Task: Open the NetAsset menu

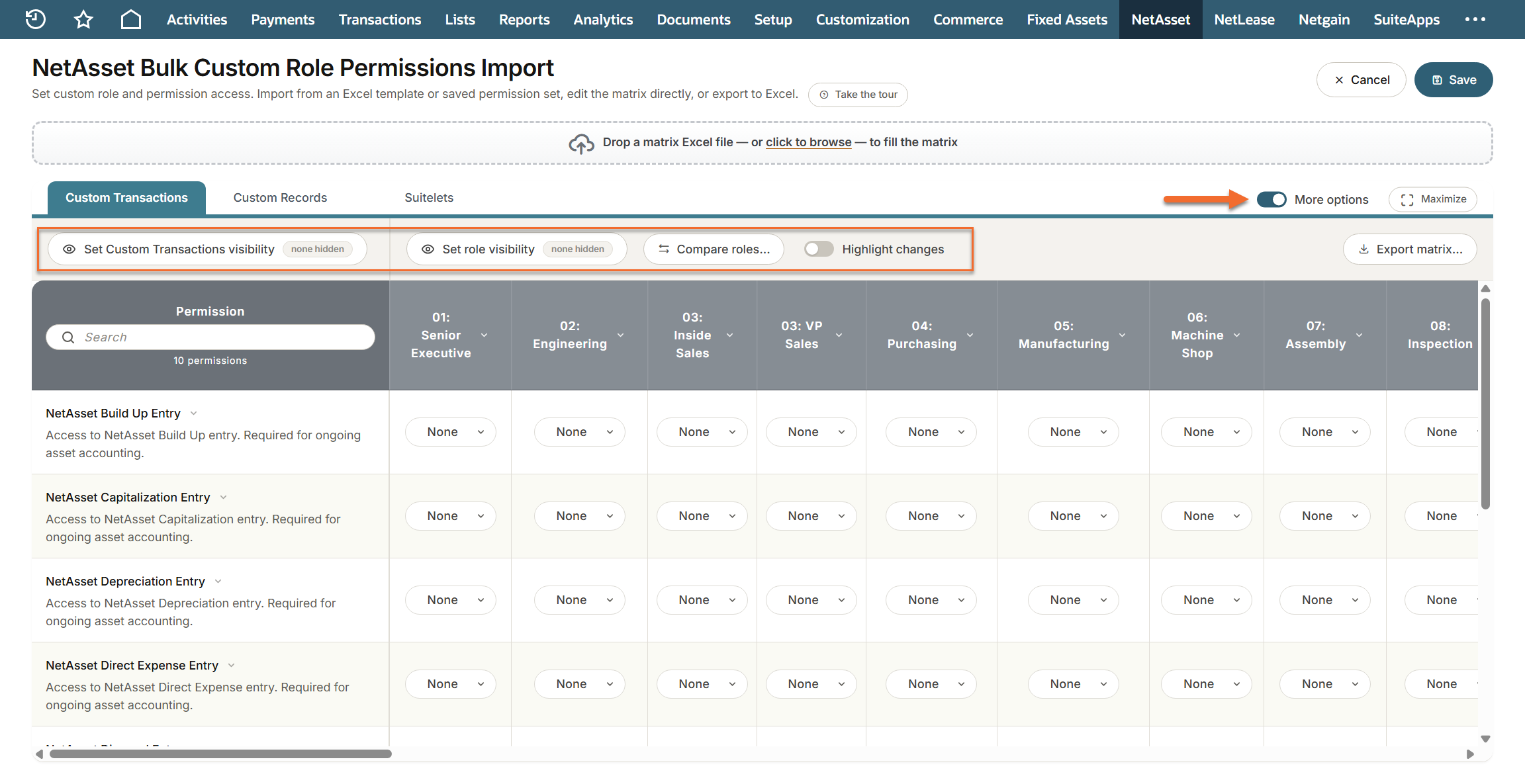Action: [1160, 19]
